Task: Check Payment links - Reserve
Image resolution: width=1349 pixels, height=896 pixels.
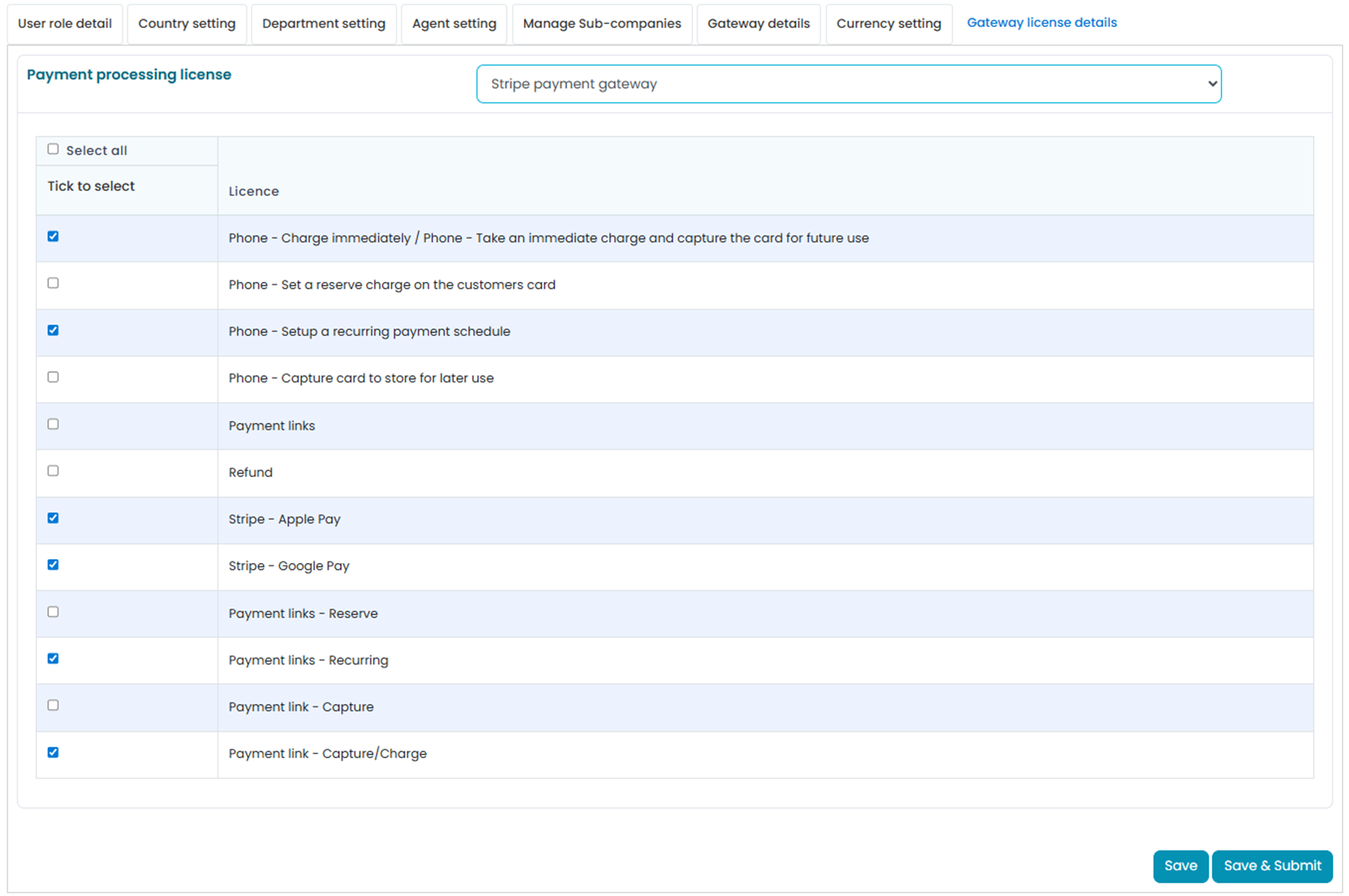Action: point(53,612)
